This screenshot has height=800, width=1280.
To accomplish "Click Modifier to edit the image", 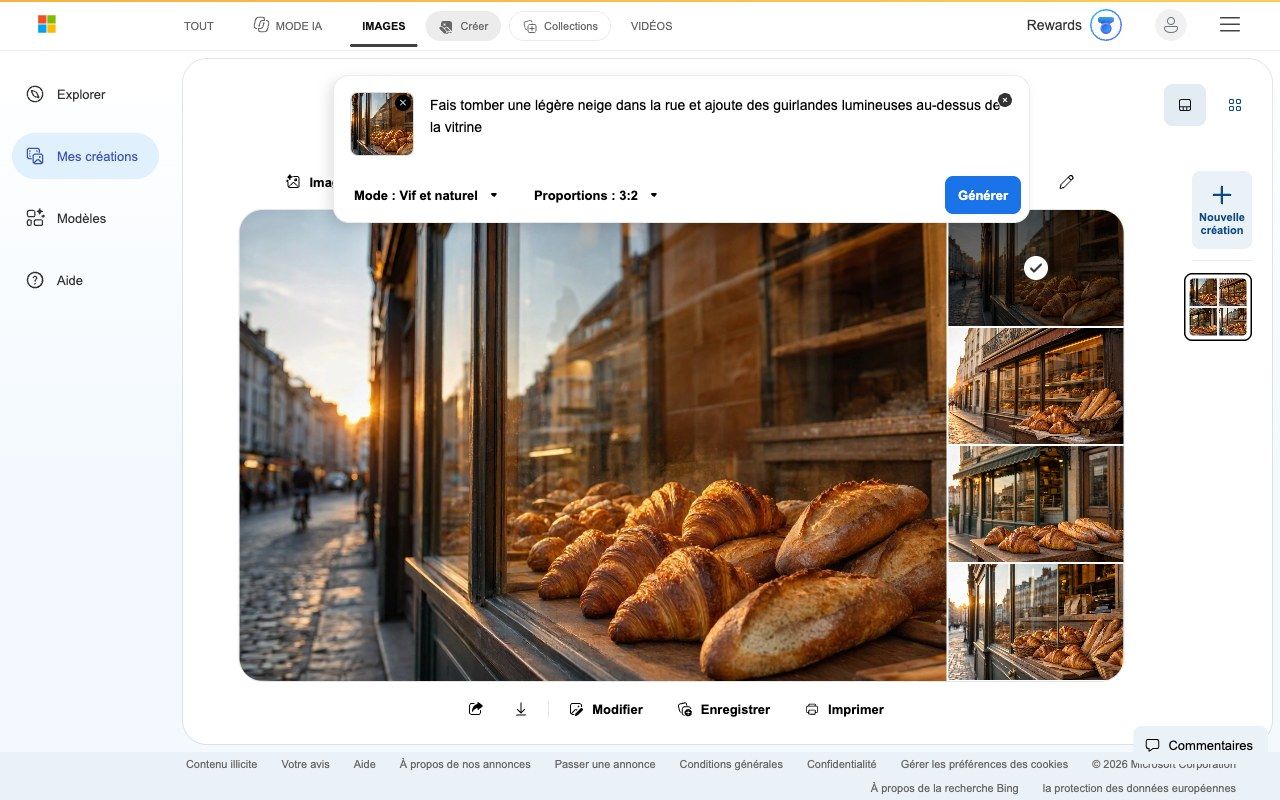I will (606, 709).
